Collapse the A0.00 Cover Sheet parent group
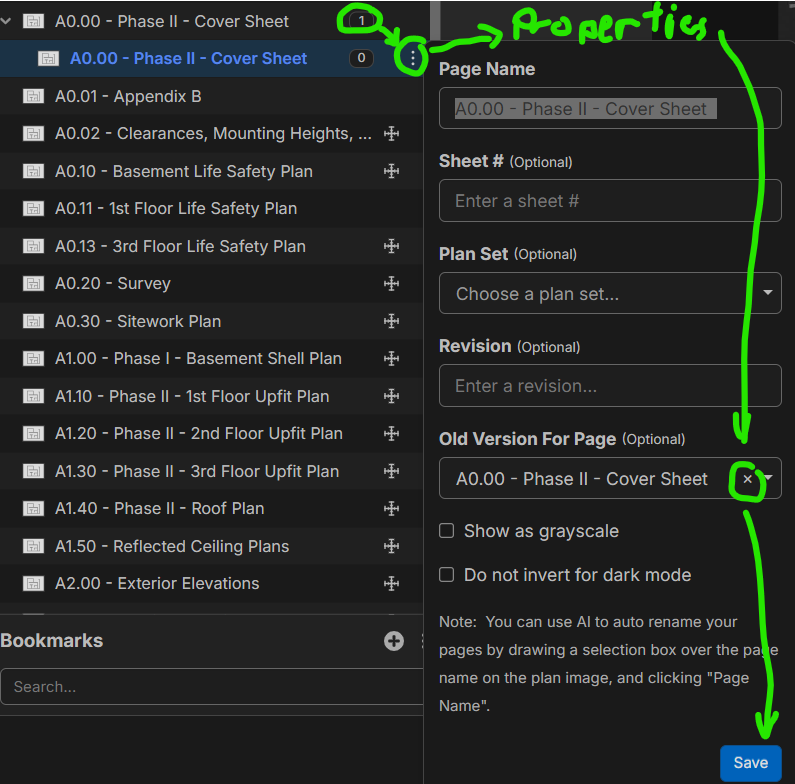This screenshot has width=795, height=784. tap(7, 21)
